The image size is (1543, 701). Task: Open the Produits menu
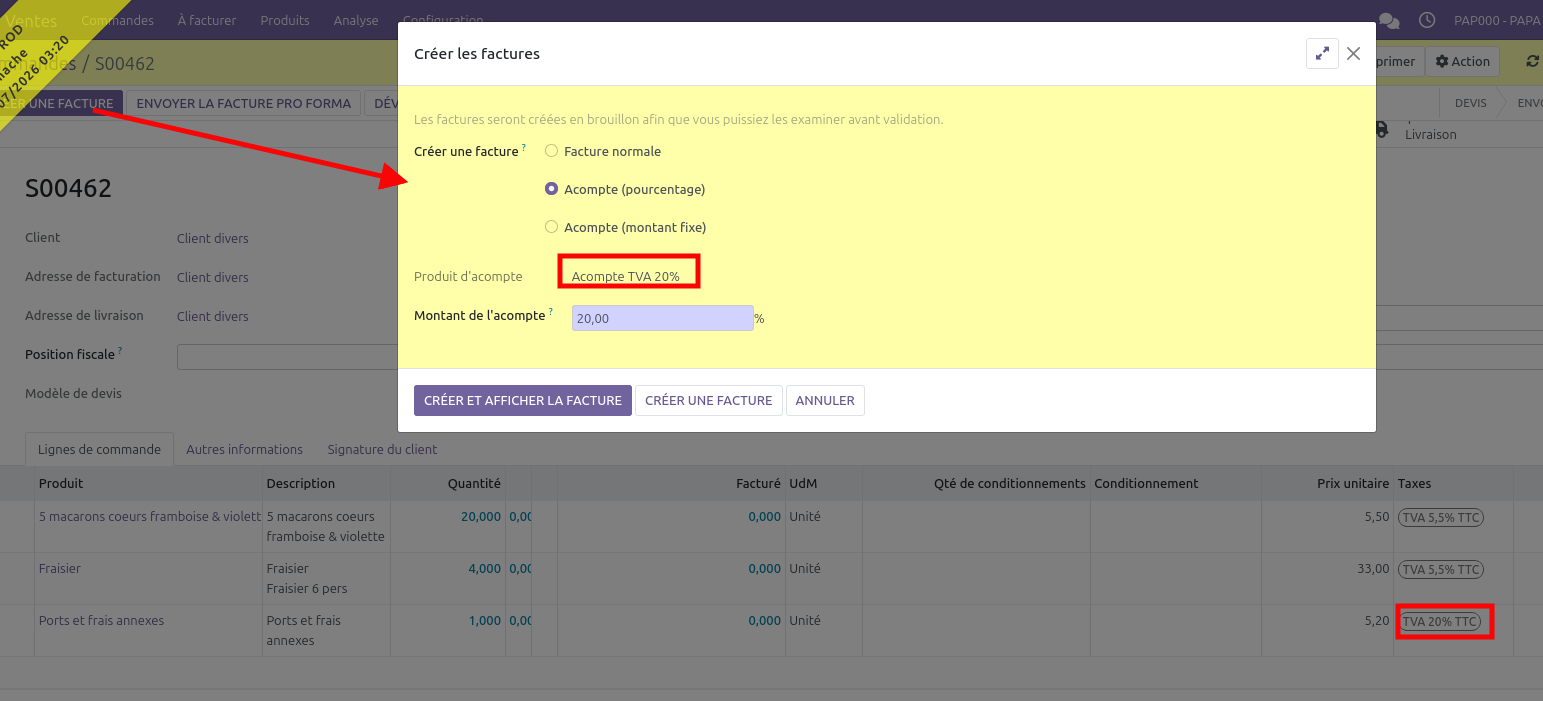285,20
